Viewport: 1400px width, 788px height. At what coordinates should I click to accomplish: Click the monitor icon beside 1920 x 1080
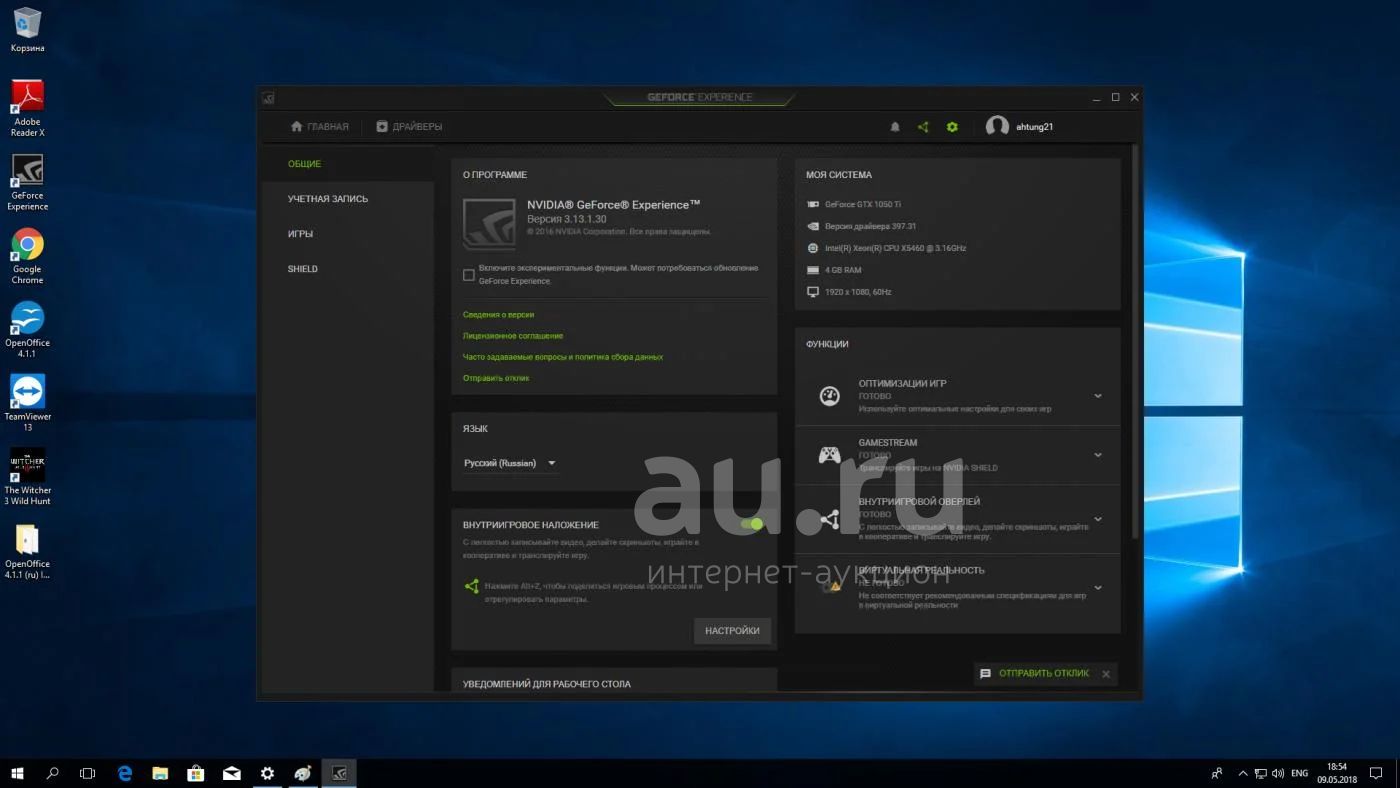[x=813, y=292]
